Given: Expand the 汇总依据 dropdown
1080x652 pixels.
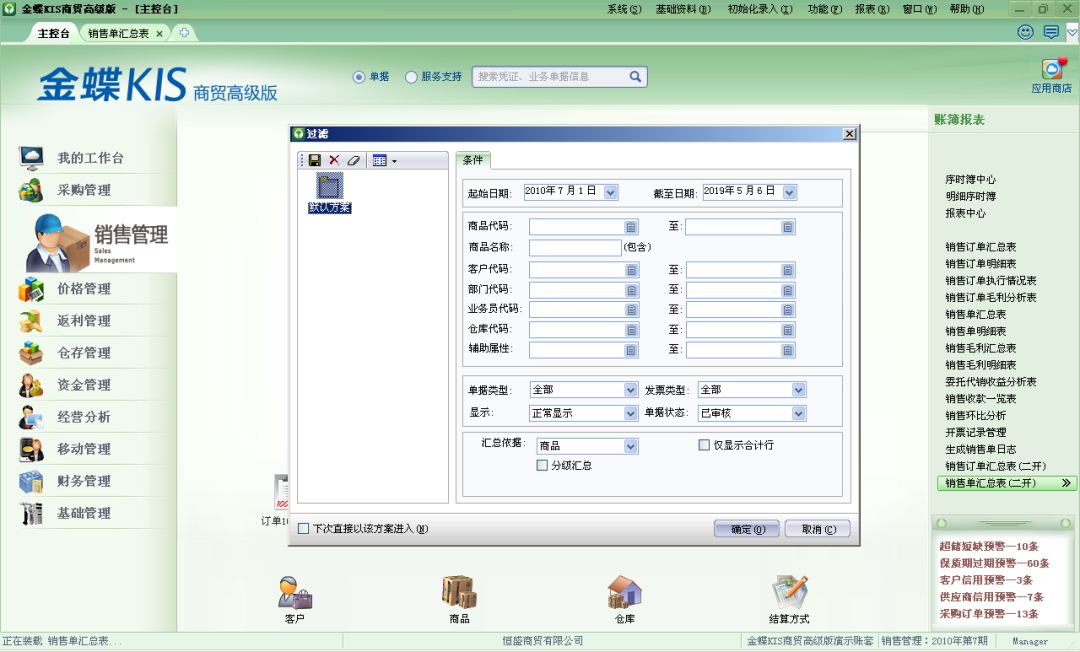Looking at the screenshot, I should click(x=630, y=444).
